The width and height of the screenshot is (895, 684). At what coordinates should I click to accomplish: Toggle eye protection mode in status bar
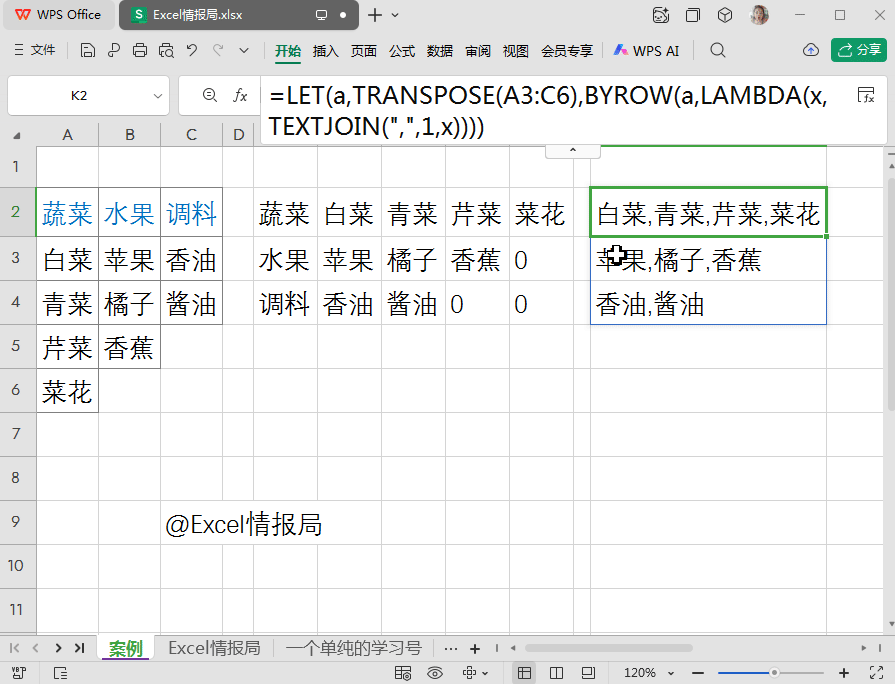coord(435,673)
